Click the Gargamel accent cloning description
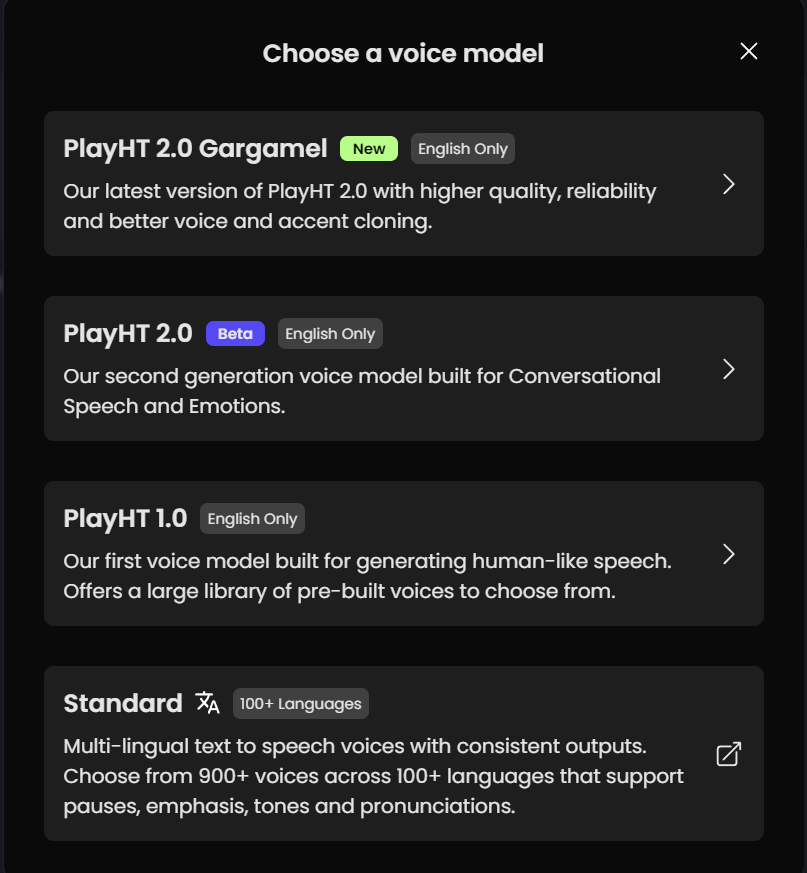This screenshot has height=873, width=807. [360, 206]
